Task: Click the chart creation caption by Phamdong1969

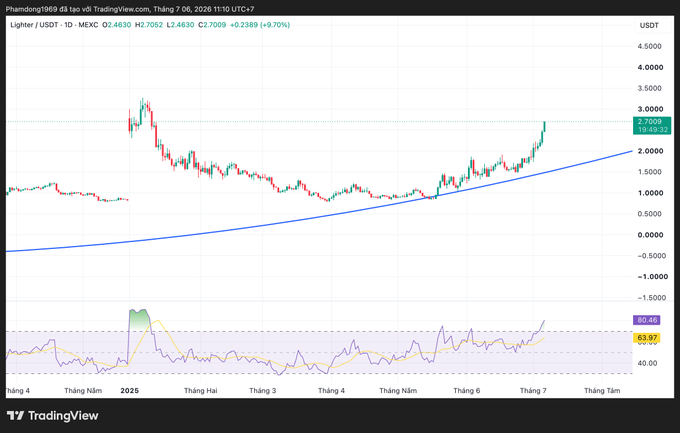Action: click(x=130, y=9)
